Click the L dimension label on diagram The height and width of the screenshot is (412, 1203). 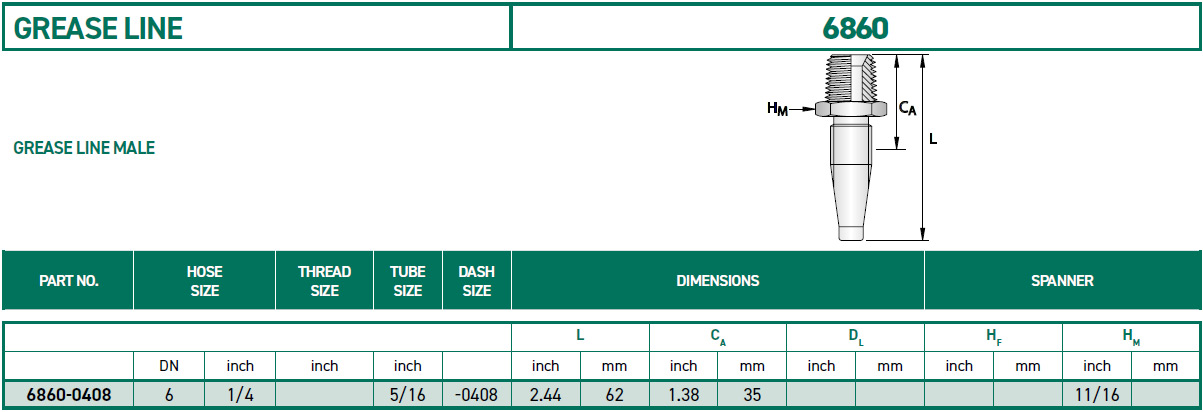coord(933,140)
